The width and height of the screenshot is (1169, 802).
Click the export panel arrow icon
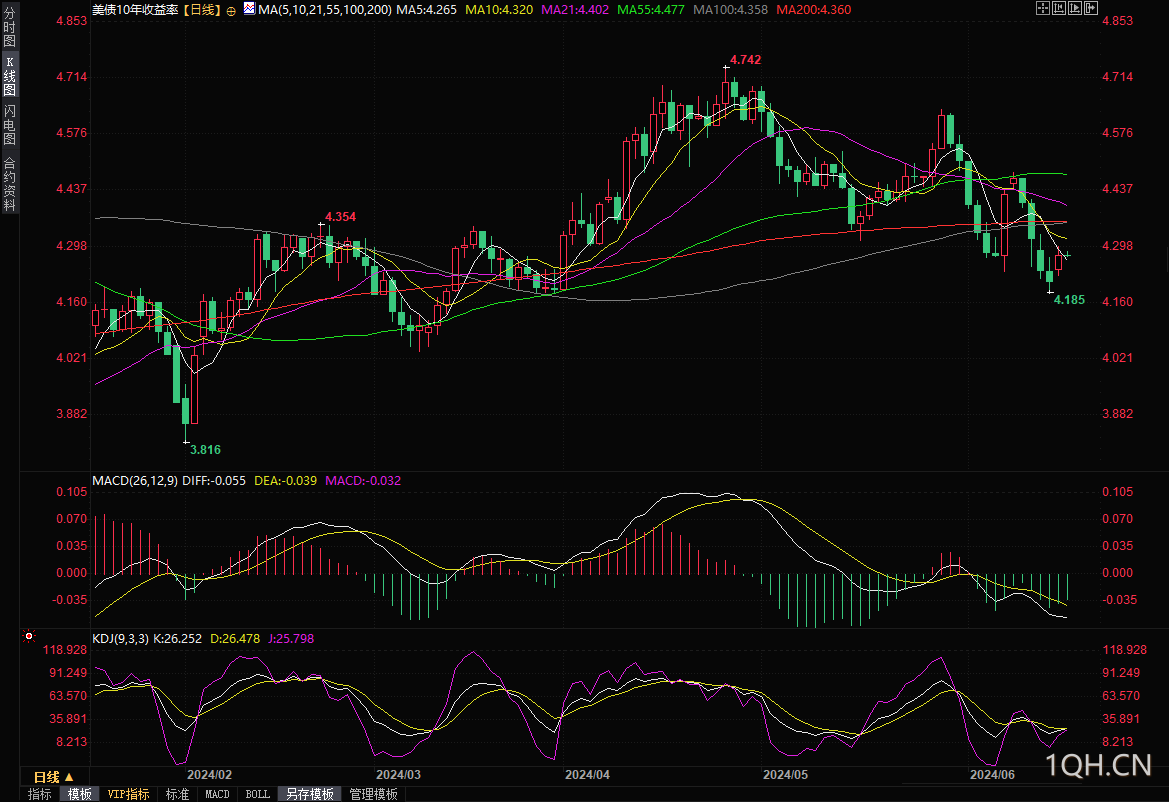(1091, 8)
